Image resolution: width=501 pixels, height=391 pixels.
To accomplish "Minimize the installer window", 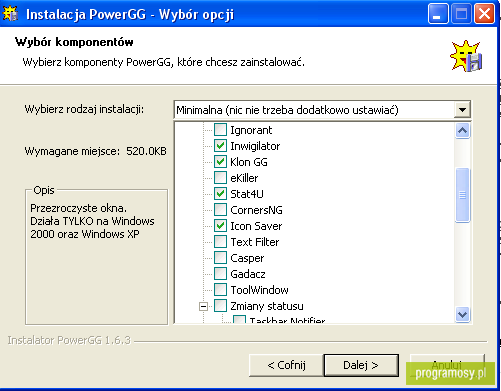I will coord(438,14).
